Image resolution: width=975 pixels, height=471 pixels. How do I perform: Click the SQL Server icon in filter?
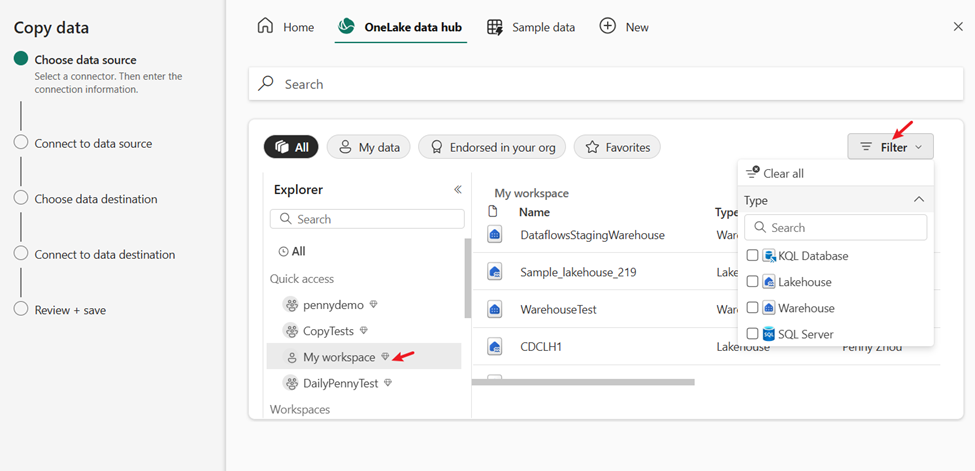tap(769, 334)
